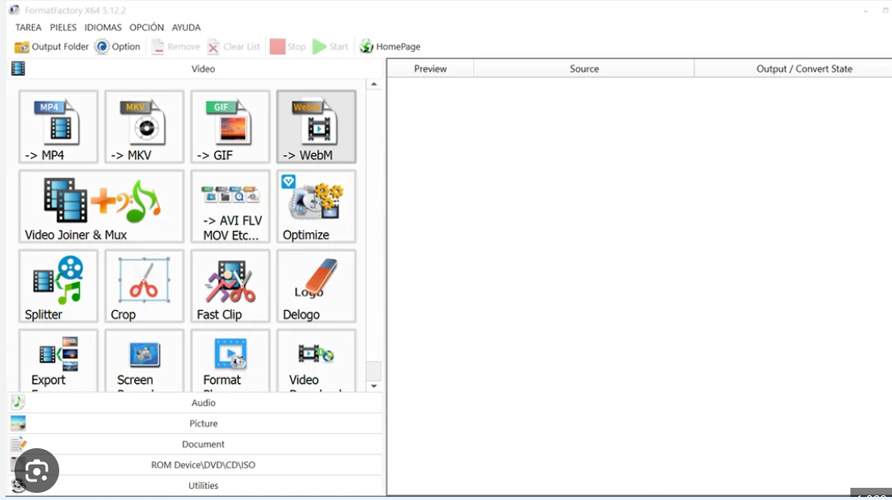Image resolution: width=892 pixels, height=500 pixels.
Task: Open the Screen recorder tile
Action: point(144,361)
